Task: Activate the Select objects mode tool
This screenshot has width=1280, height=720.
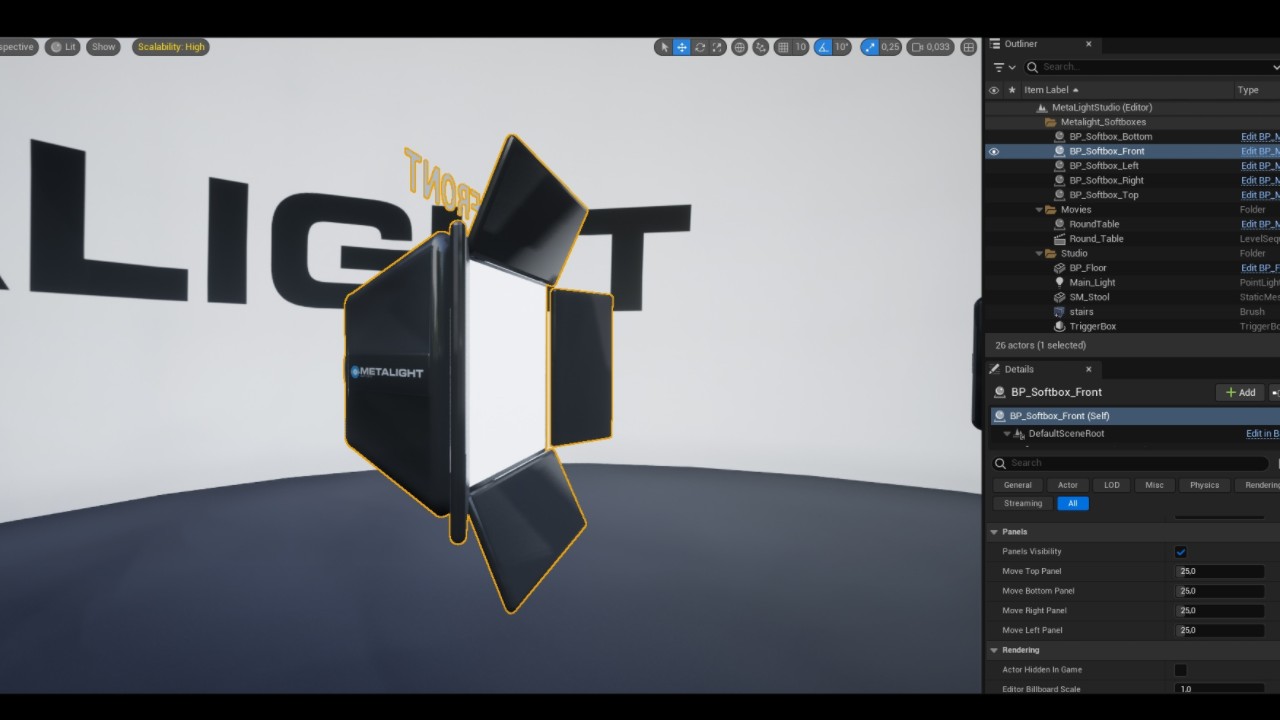Action: 663,47
